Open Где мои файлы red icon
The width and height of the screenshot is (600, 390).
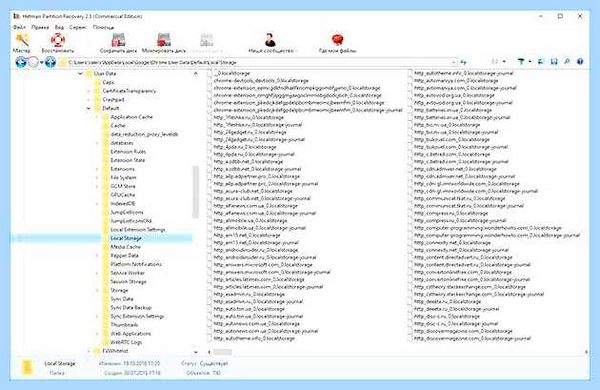(338, 40)
